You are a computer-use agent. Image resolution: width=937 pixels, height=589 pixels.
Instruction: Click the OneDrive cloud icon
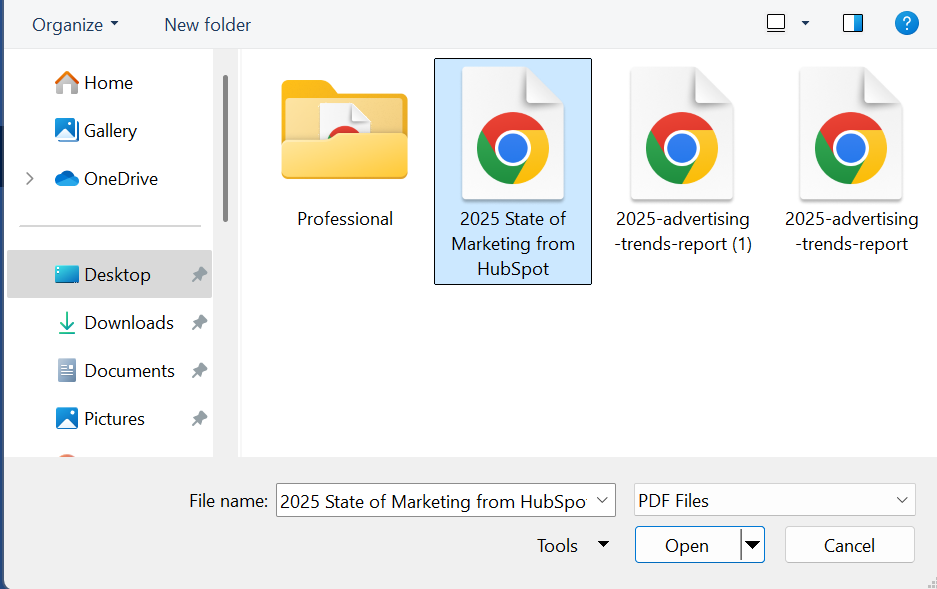[x=67, y=179]
